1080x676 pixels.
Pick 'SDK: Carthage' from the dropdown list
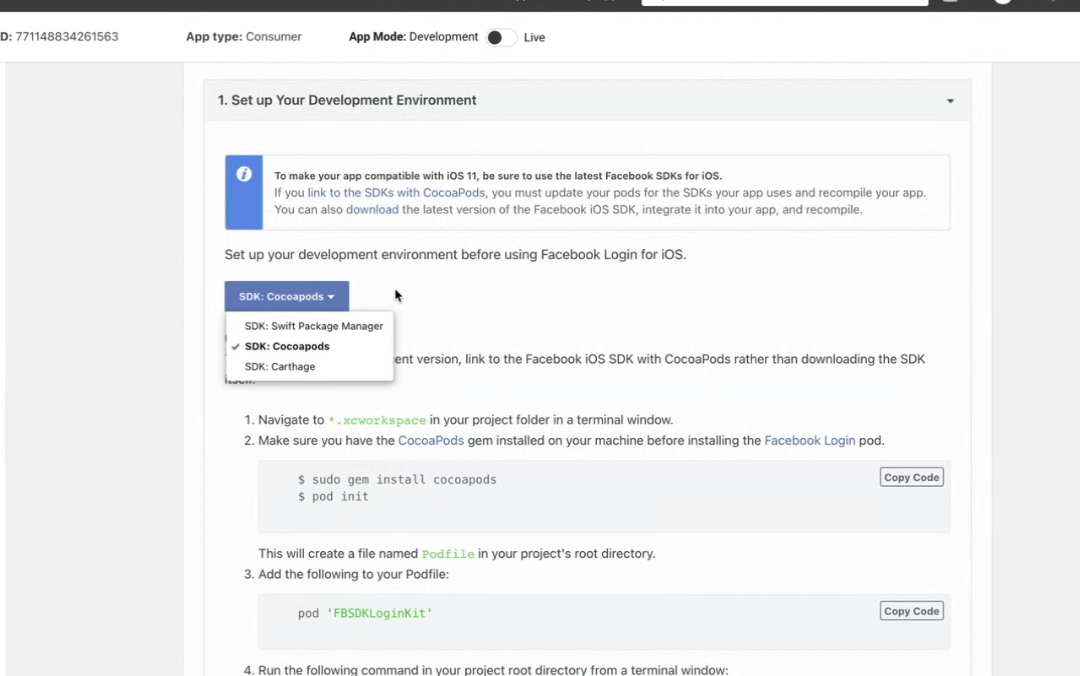pos(280,367)
